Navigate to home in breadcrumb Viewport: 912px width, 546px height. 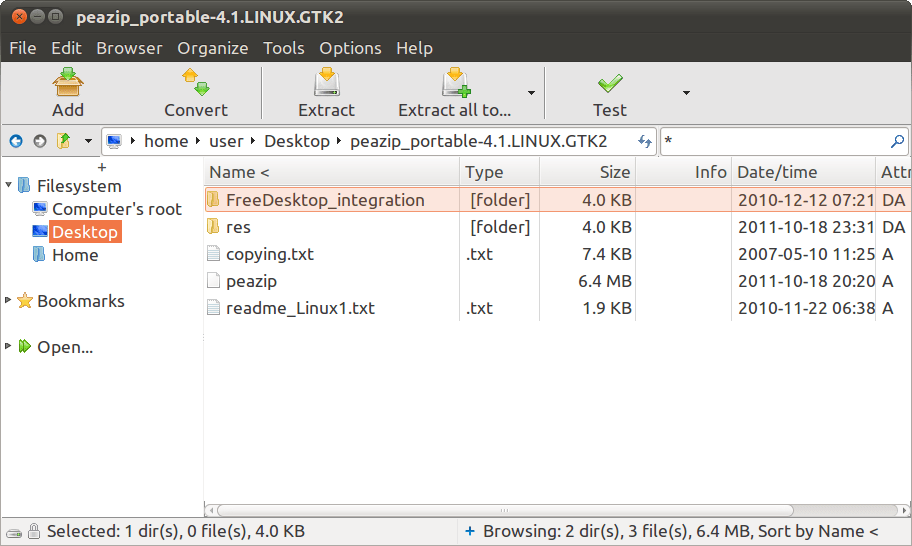pyautogui.click(x=166, y=141)
